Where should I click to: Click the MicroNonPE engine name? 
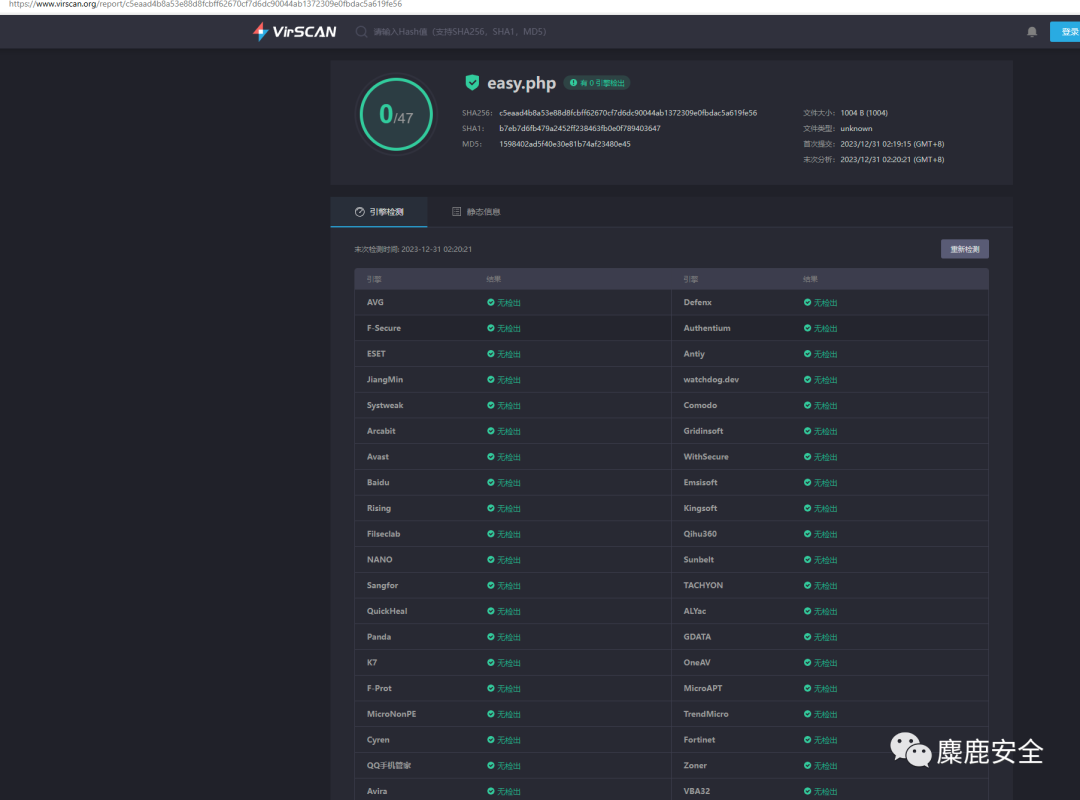(391, 714)
